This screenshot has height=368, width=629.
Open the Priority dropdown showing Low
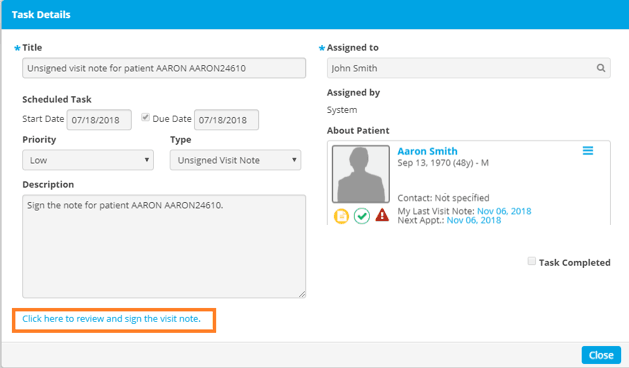point(88,160)
